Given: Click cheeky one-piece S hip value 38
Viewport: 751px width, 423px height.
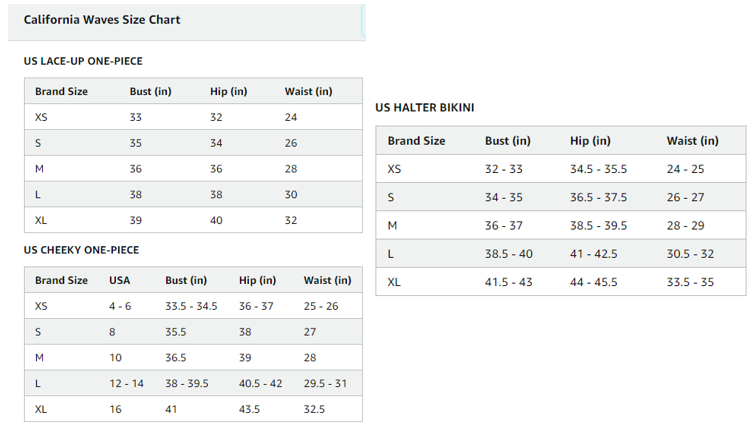Looking at the screenshot, I should [x=245, y=332].
